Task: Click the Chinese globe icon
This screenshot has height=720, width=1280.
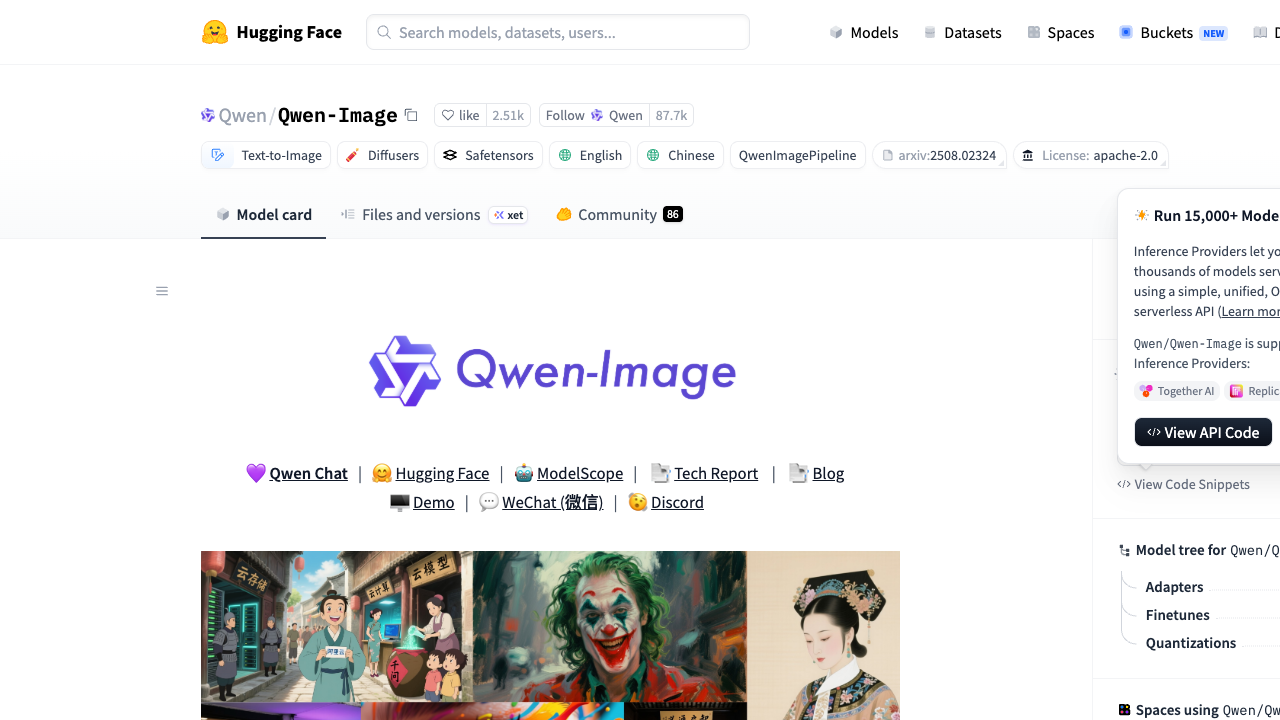Action: [653, 155]
